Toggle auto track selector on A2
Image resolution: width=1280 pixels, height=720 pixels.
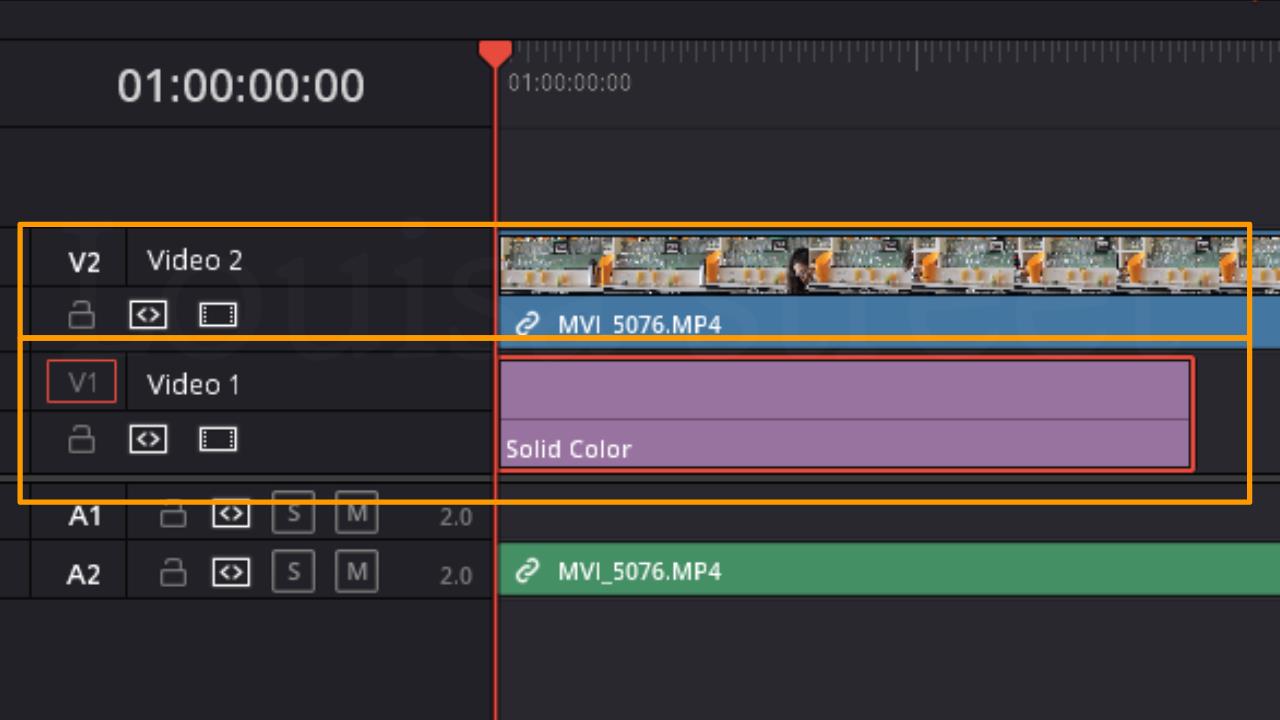(x=231, y=572)
